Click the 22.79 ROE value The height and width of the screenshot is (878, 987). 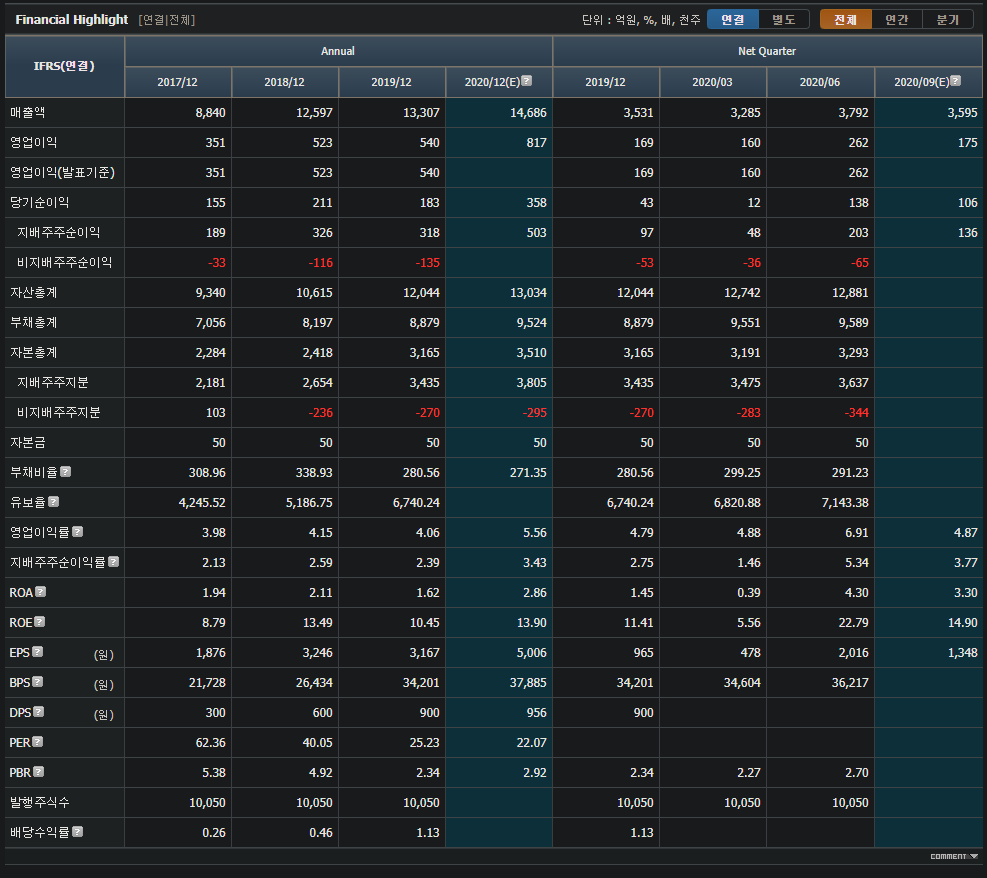(x=854, y=622)
